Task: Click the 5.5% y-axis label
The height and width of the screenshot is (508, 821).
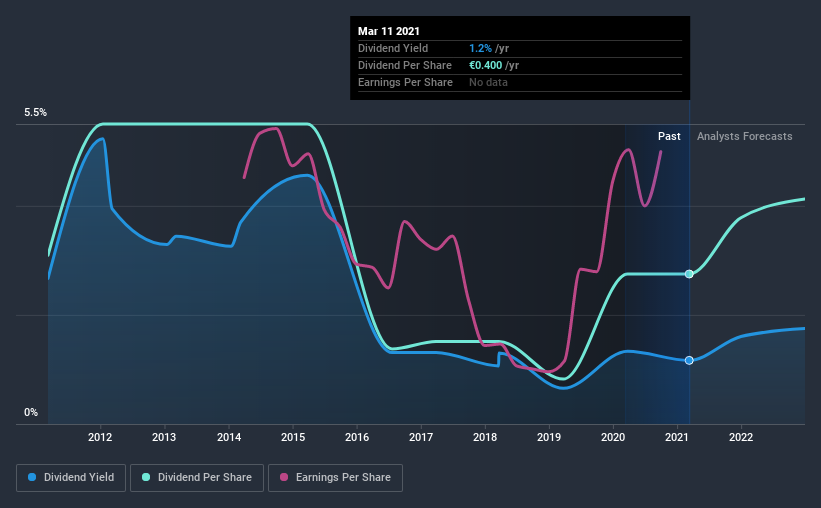Action: [x=35, y=113]
